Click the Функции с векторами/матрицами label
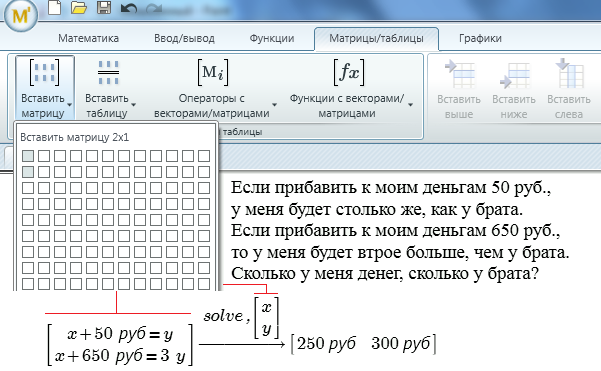601x371 pixels. coord(347,106)
